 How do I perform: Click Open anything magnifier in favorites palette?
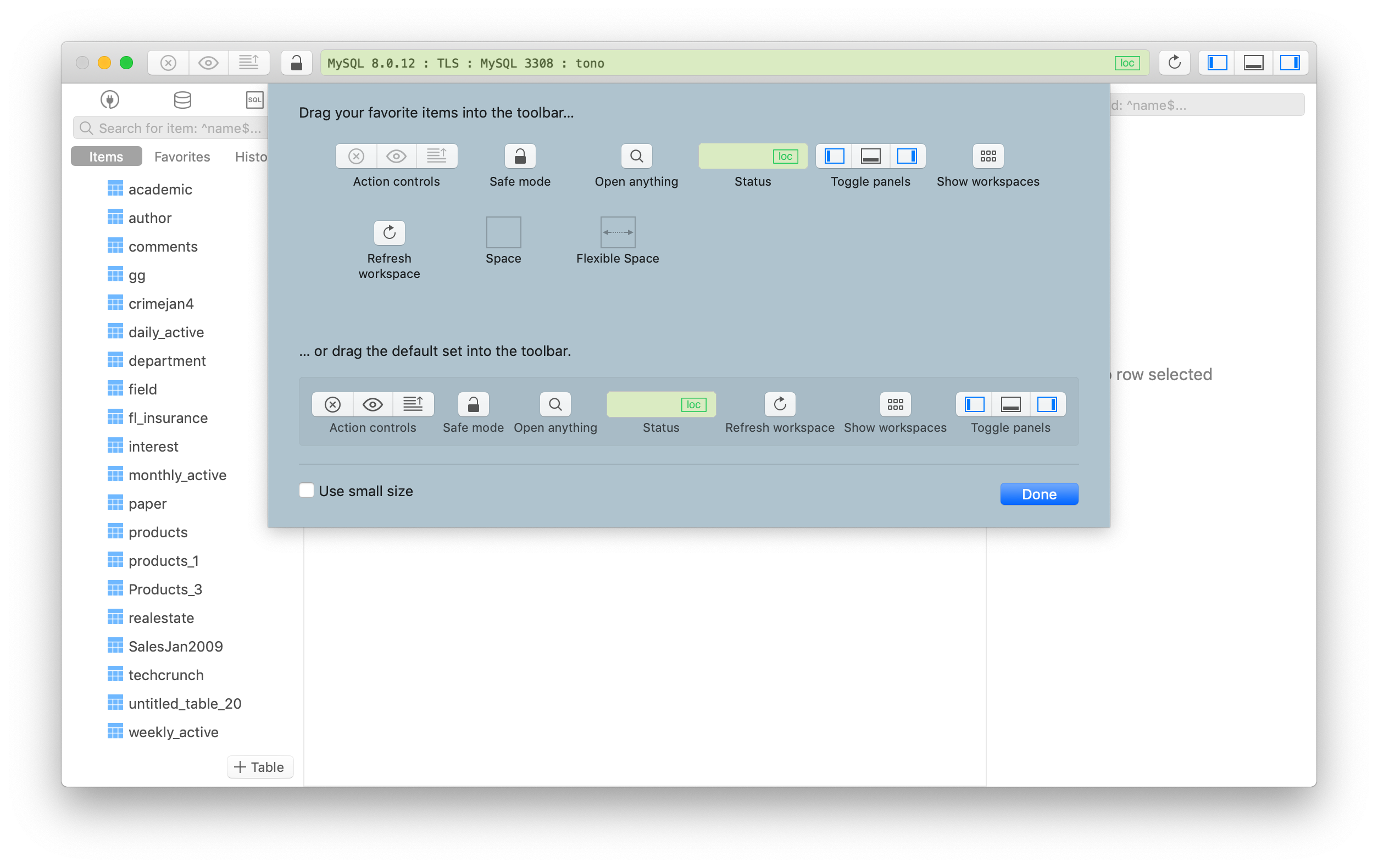pos(636,156)
